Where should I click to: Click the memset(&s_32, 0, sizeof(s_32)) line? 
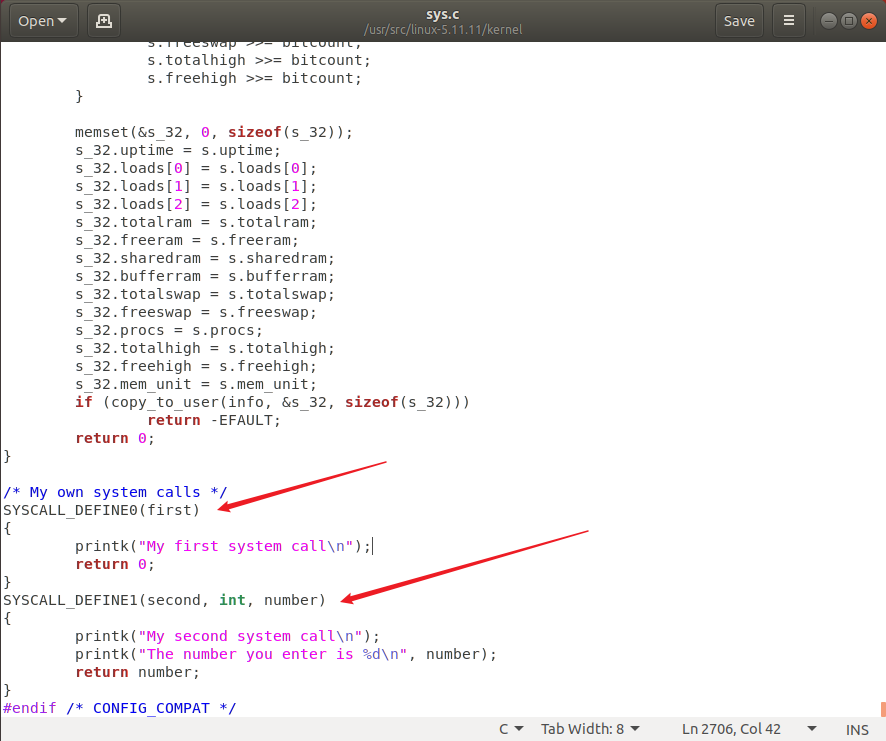214,132
